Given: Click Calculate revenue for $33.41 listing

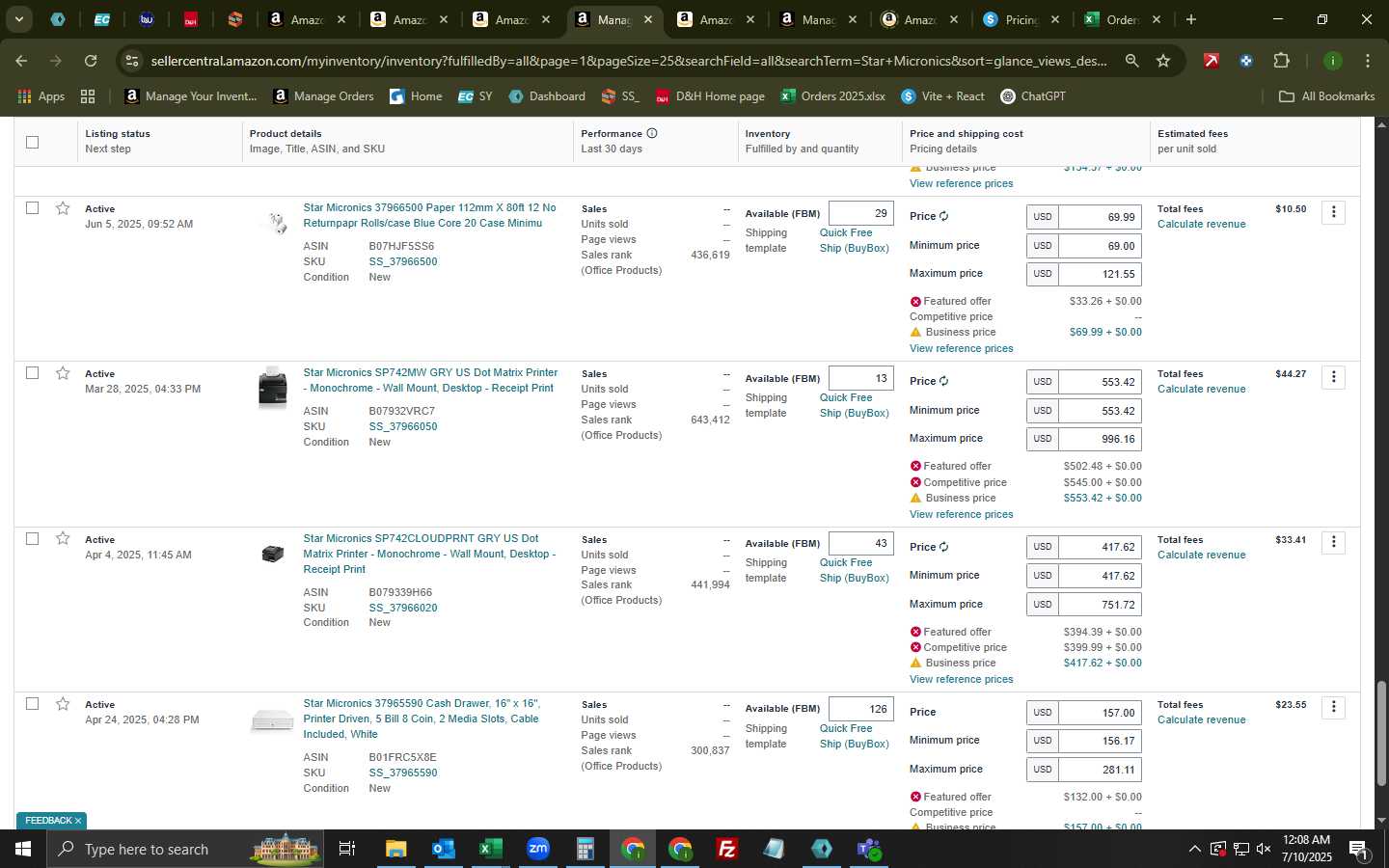Looking at the screenshot, I should [1201, 555].
